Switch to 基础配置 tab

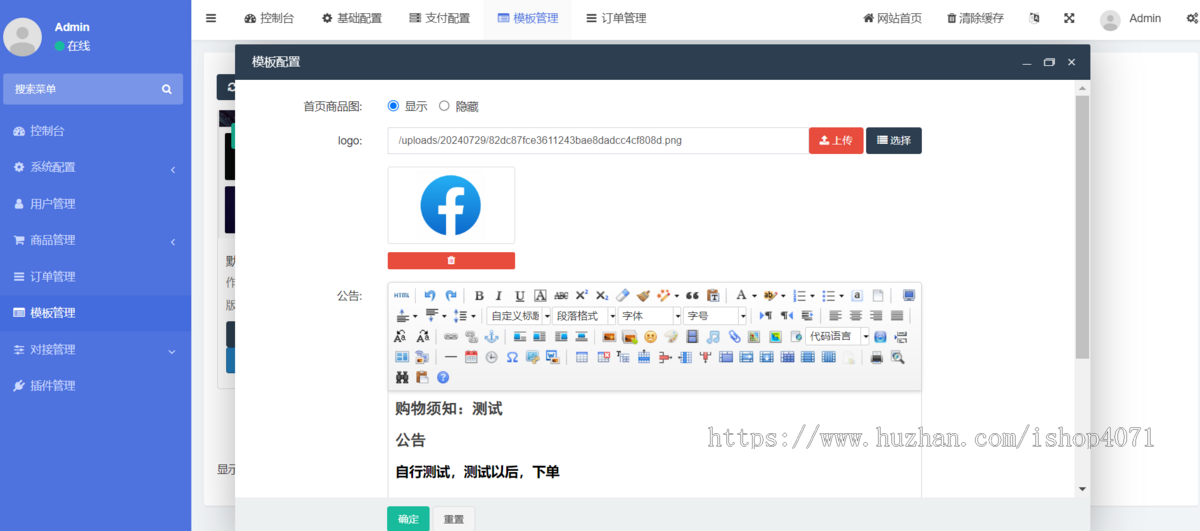(351, 18)
